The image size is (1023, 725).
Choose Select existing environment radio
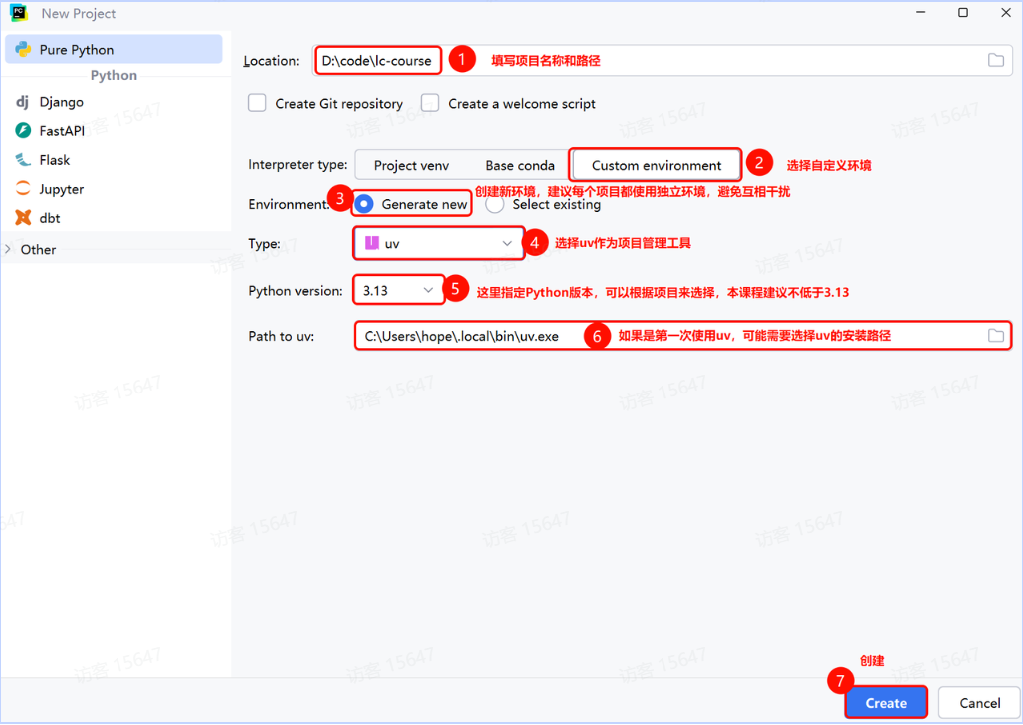(x=495, y=204)
